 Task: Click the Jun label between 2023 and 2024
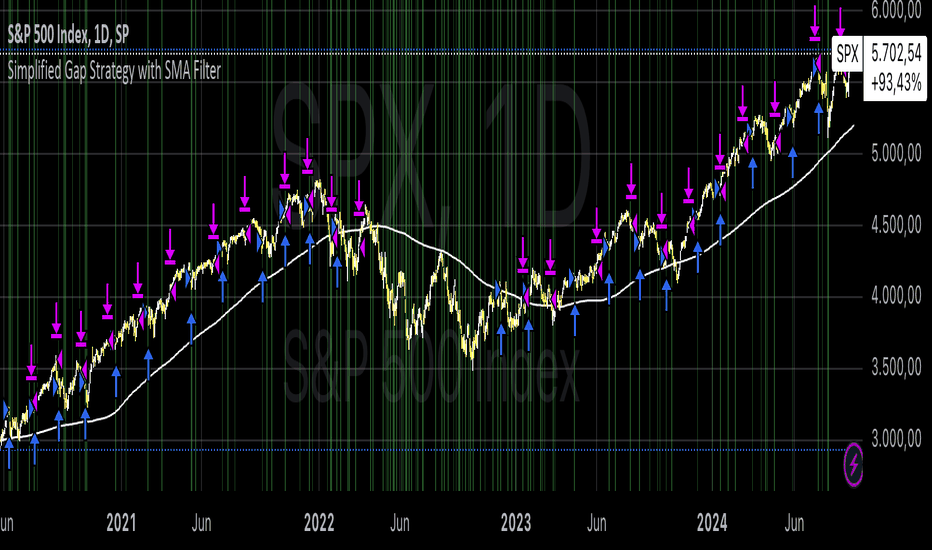(x=596, y=523)
